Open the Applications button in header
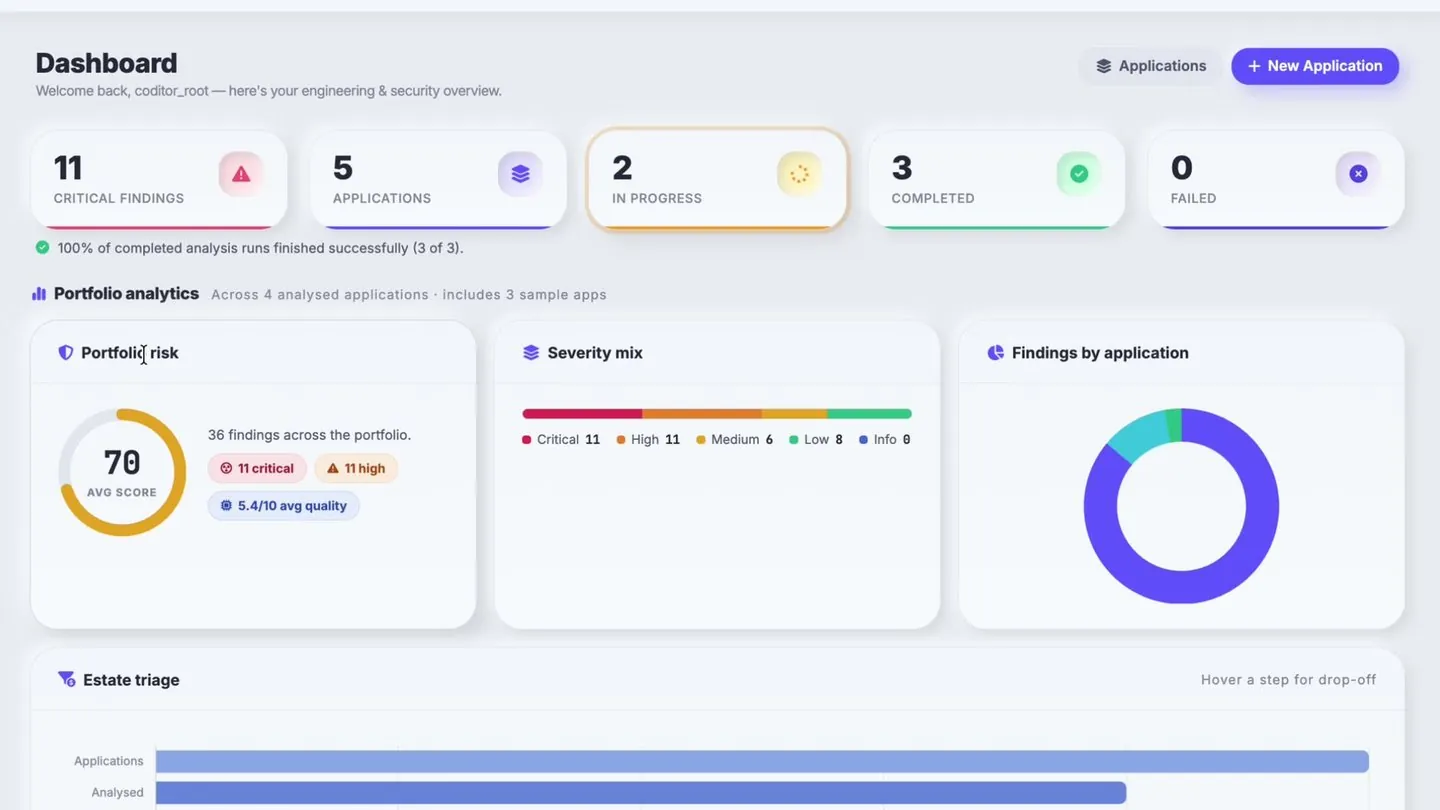 (1150, 66)
